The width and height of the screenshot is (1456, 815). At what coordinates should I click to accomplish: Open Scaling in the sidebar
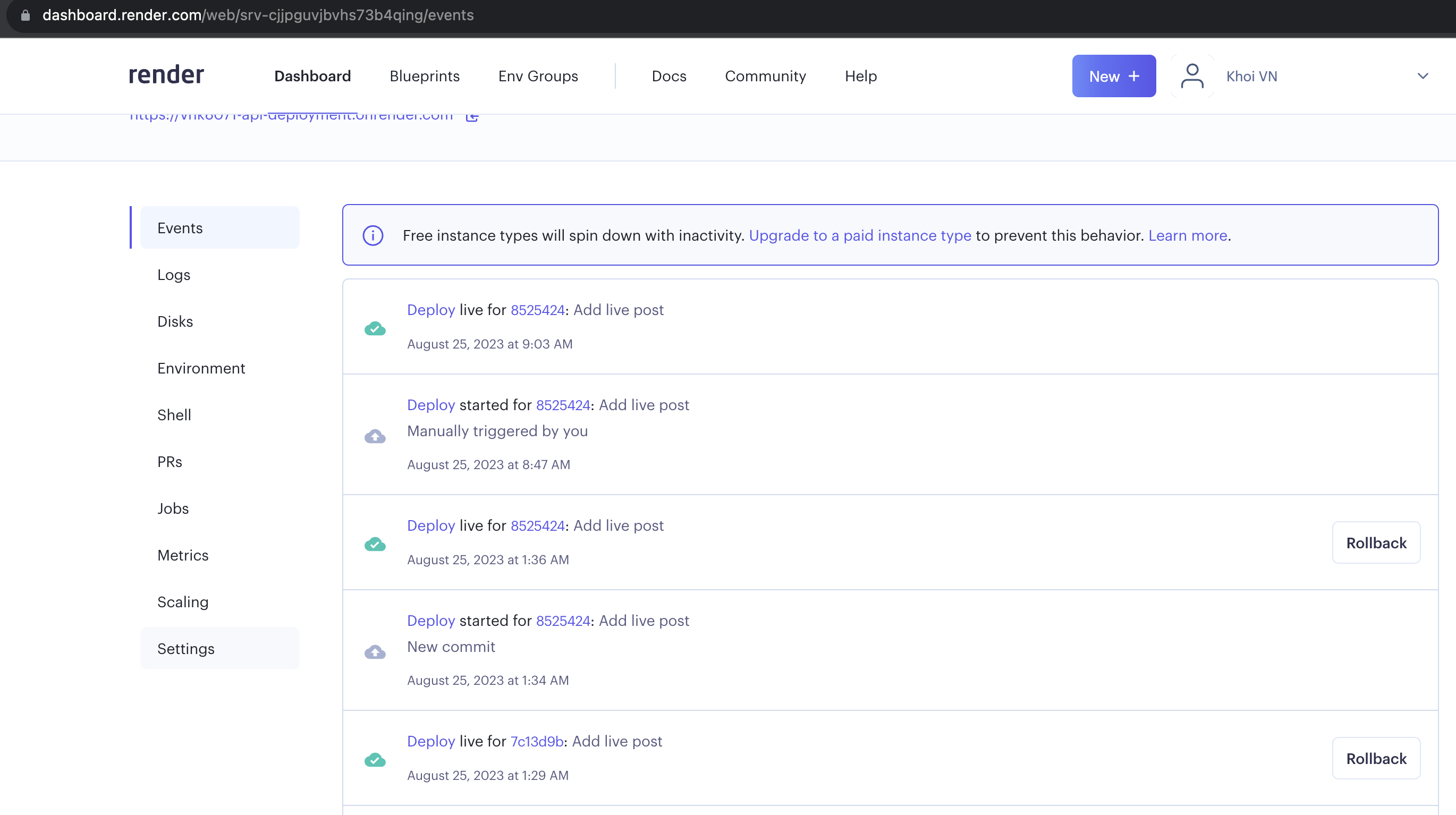pos(219,602)
